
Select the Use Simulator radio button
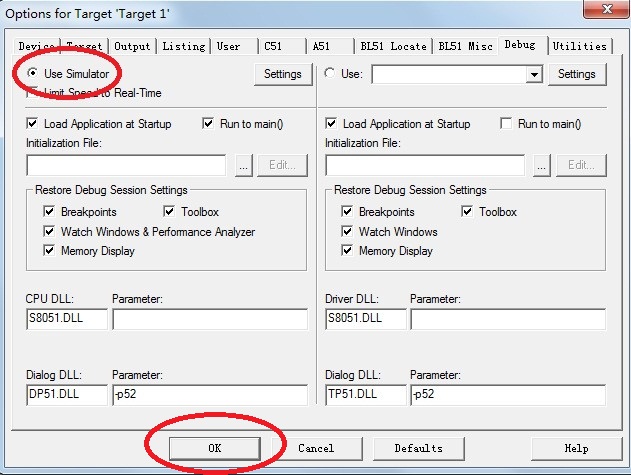(x=34, y=74)
